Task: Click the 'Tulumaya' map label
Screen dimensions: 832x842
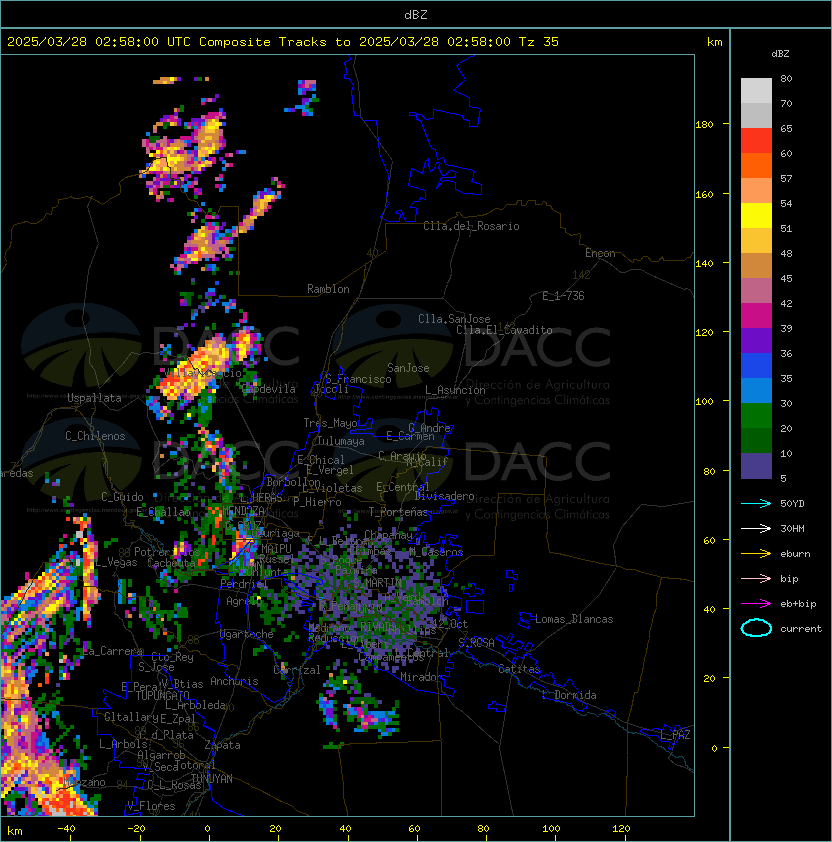Action: click(341, 441)
